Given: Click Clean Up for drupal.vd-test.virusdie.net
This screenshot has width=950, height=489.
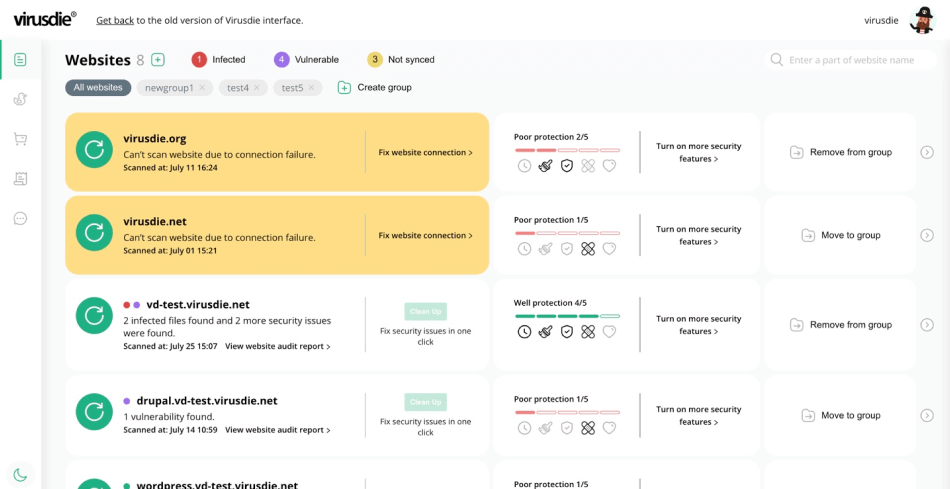Looking at the screenshot, I should [x=425, y=402].
